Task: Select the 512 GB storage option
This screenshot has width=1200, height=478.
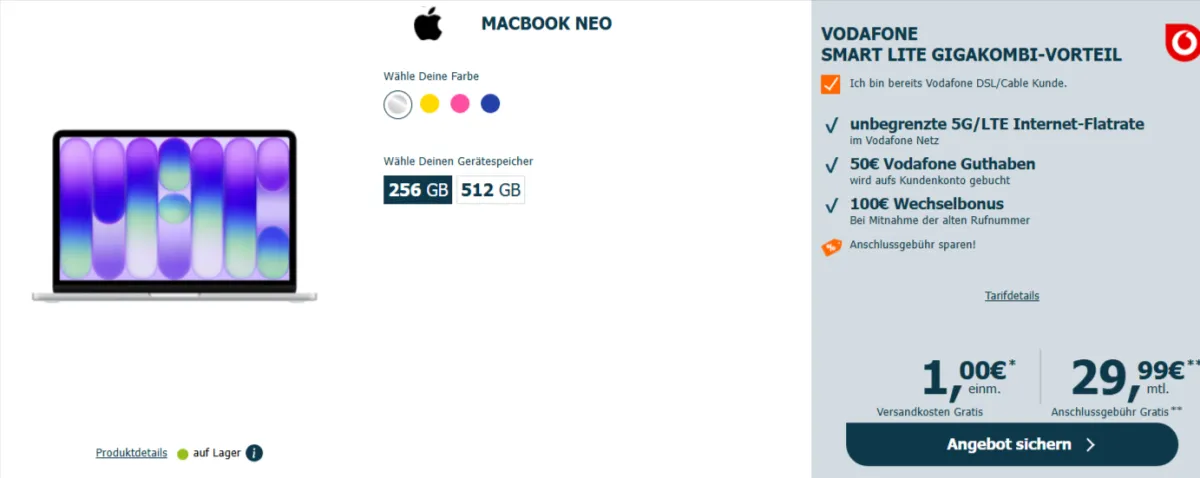Action: tap(491, 190)
